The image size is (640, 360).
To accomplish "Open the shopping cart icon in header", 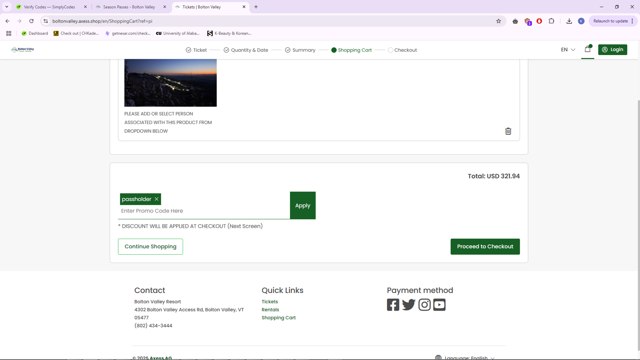I will point(588,49).
